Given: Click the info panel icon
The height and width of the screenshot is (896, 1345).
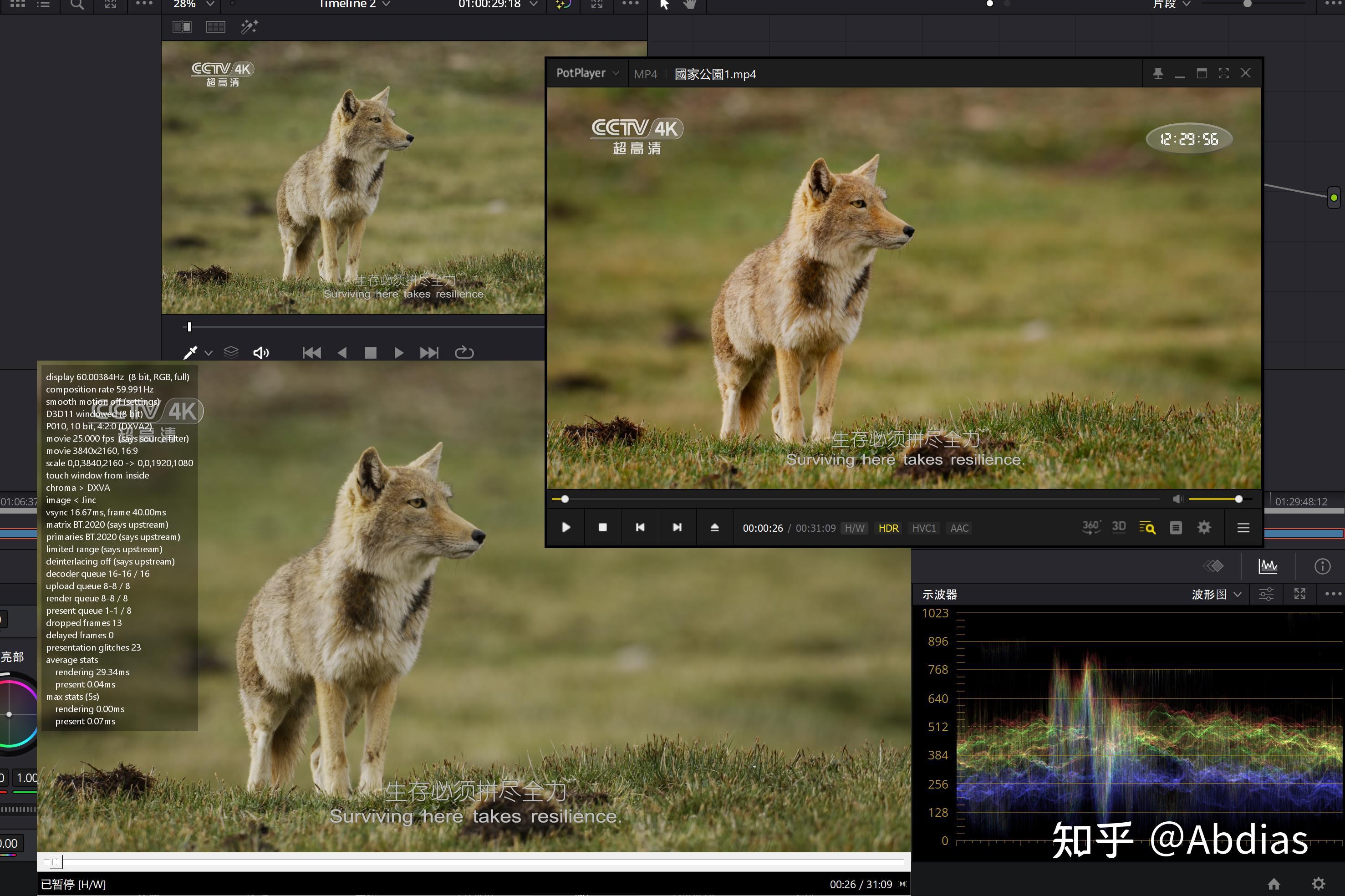Looking at the screenshot, I should pyautogui.click(x=1322, y=566).
